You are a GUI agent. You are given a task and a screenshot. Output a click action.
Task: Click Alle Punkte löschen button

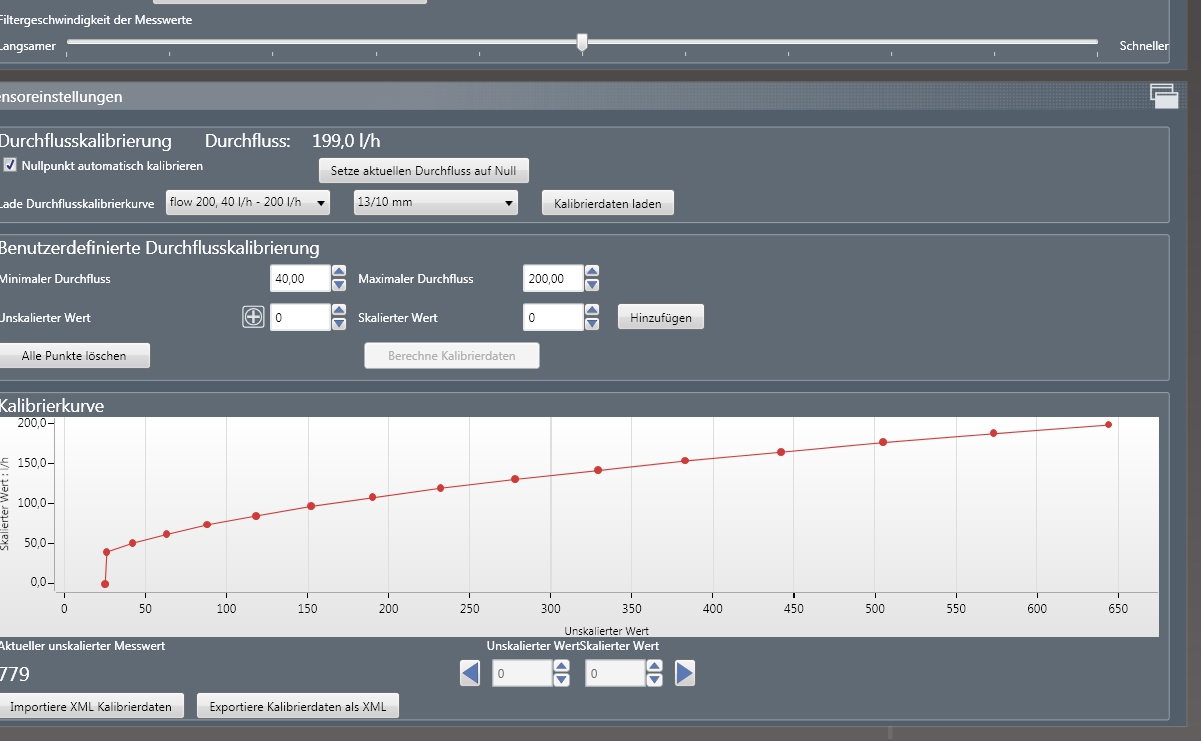pyautogui.click(x=74, y=355)
